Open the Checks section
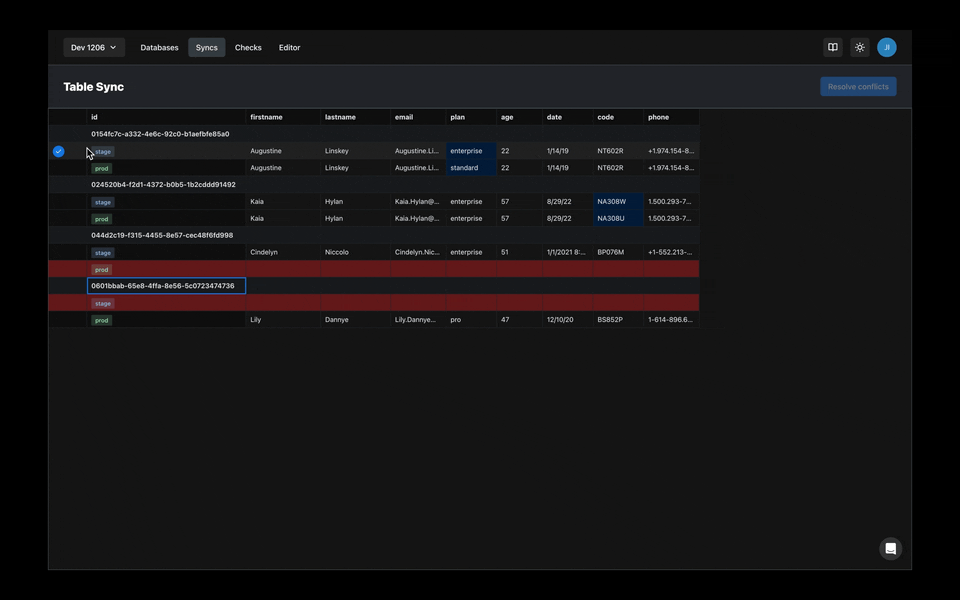960x600 pixels. [x=248, y=47]
